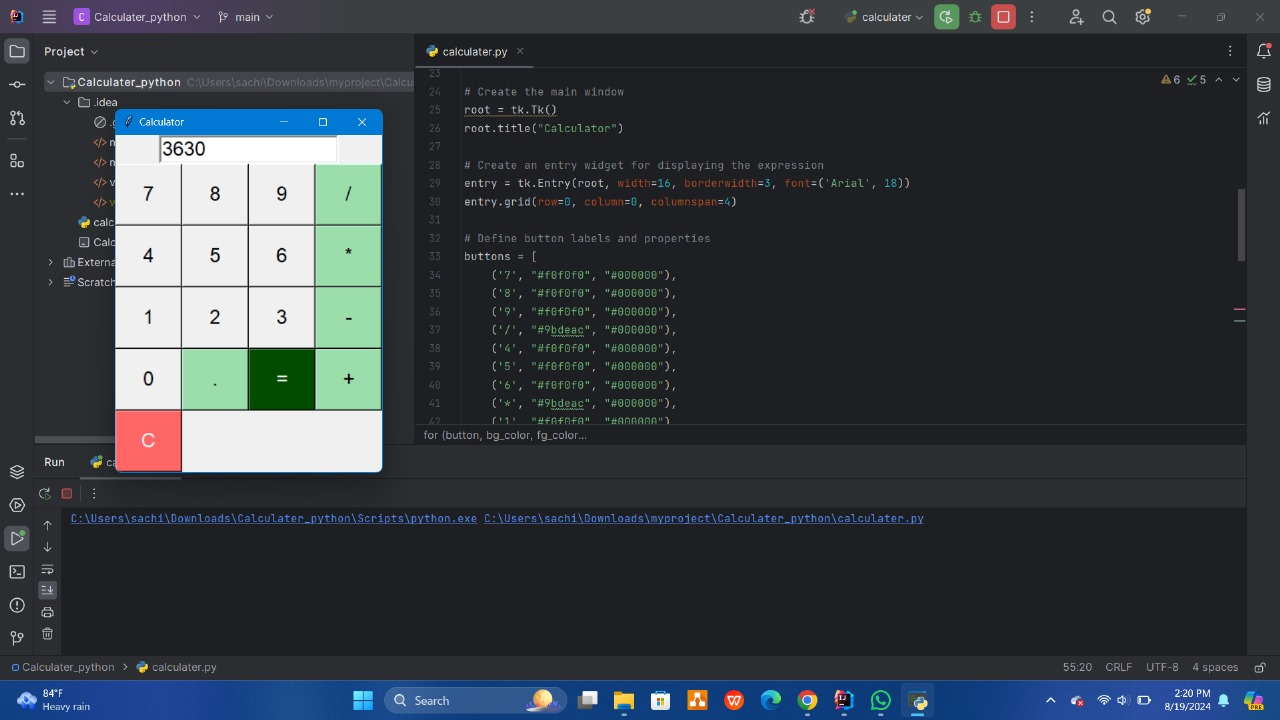Screen dimensions: 1280x720
Task: Expand the External Libraries tree node
Action: point(51,262)
